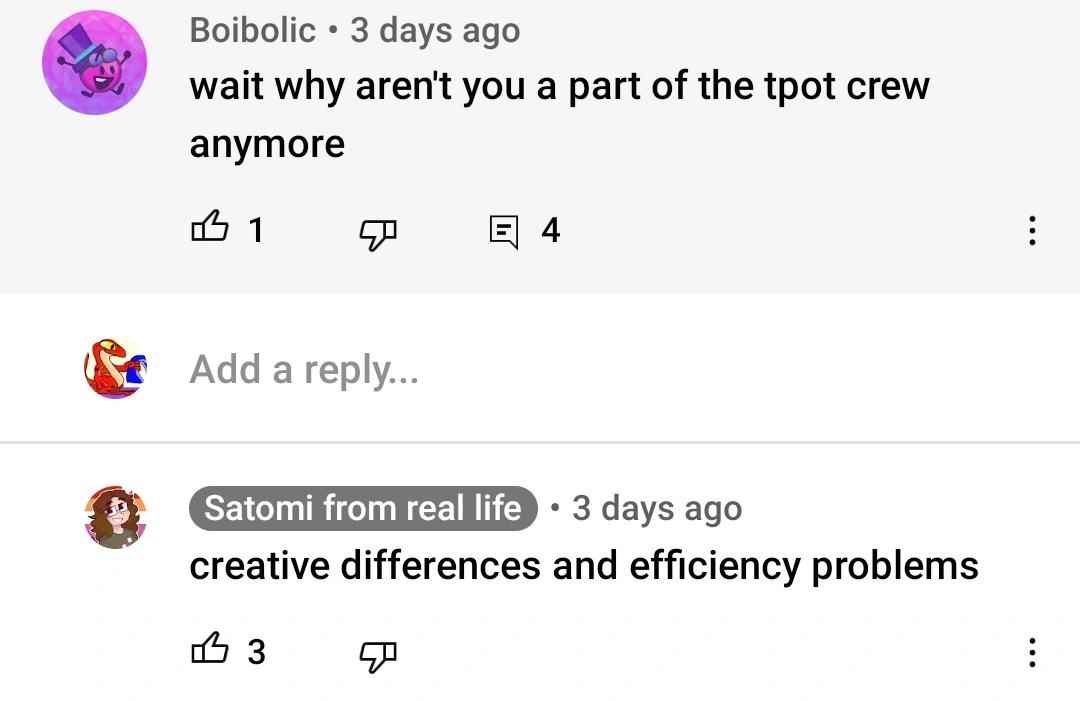Open more options for Satomi's reply
The height and width of the screenshot is (701, 1080).
click(x=1032, y=652)
